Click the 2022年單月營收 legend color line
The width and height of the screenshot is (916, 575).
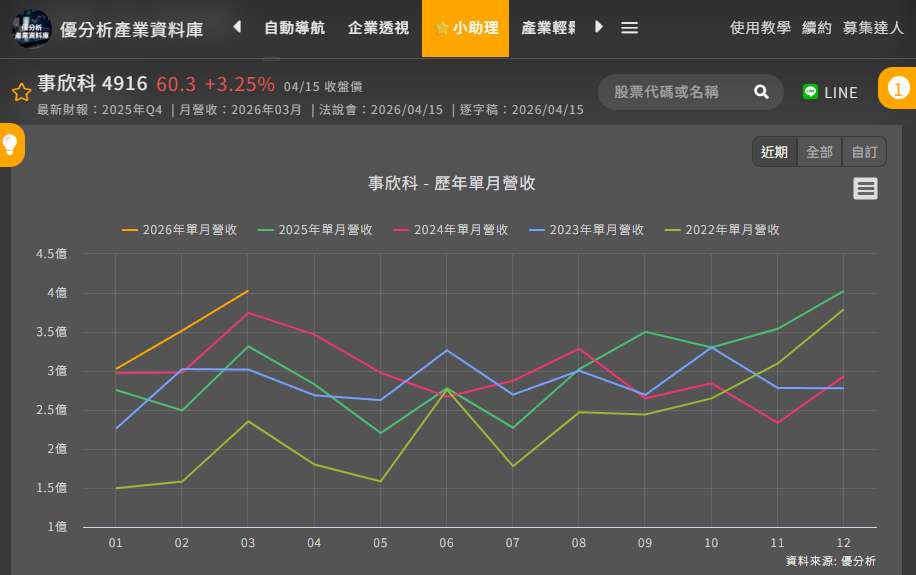pos(673,230)
